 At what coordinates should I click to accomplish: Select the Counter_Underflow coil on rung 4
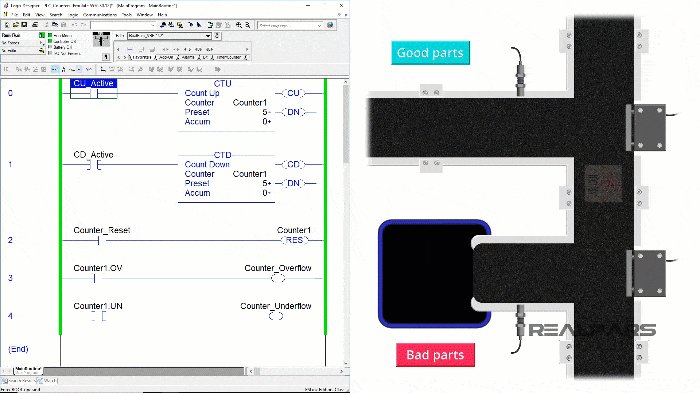[x=276, y=316]
